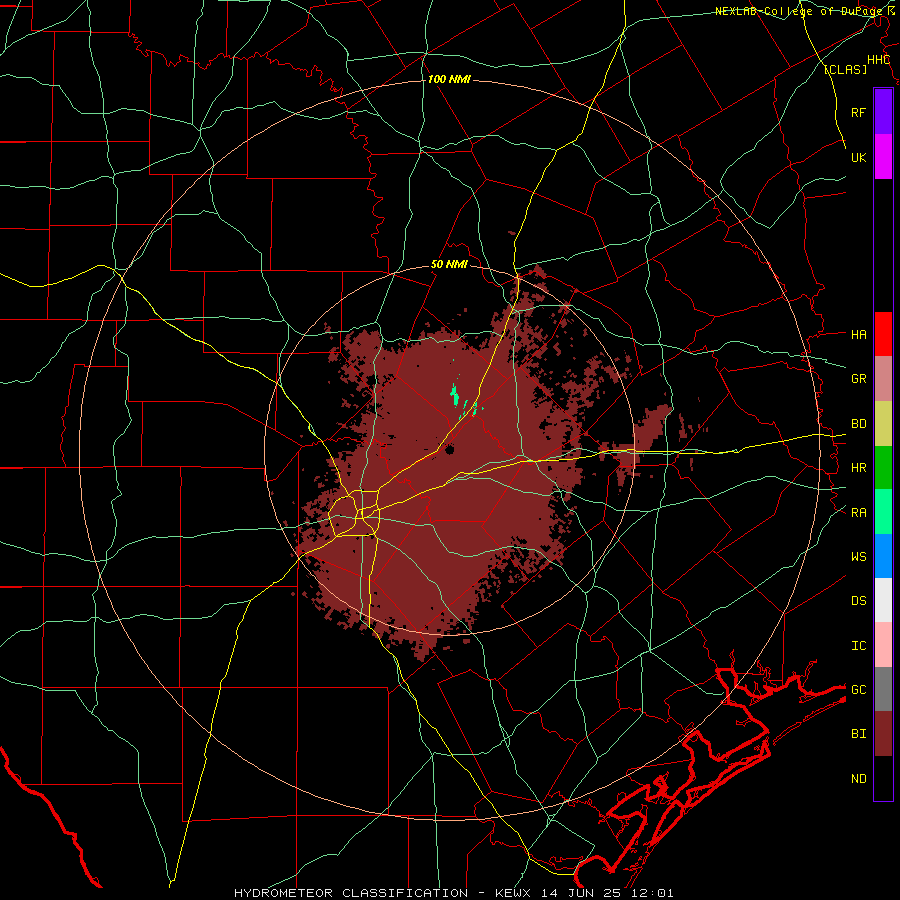Click the RF legend label
Screen dimensions: 900x900
tap(858, 112)
